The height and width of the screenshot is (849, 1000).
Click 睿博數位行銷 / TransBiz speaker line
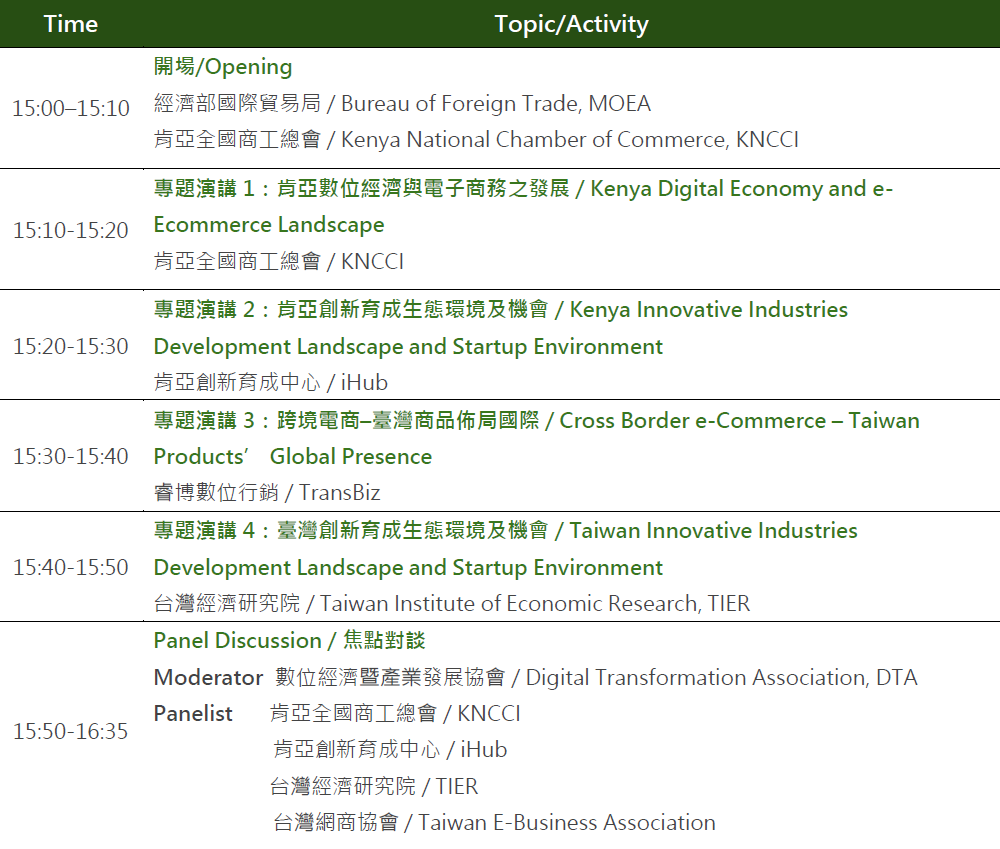(x=267, y=492)
